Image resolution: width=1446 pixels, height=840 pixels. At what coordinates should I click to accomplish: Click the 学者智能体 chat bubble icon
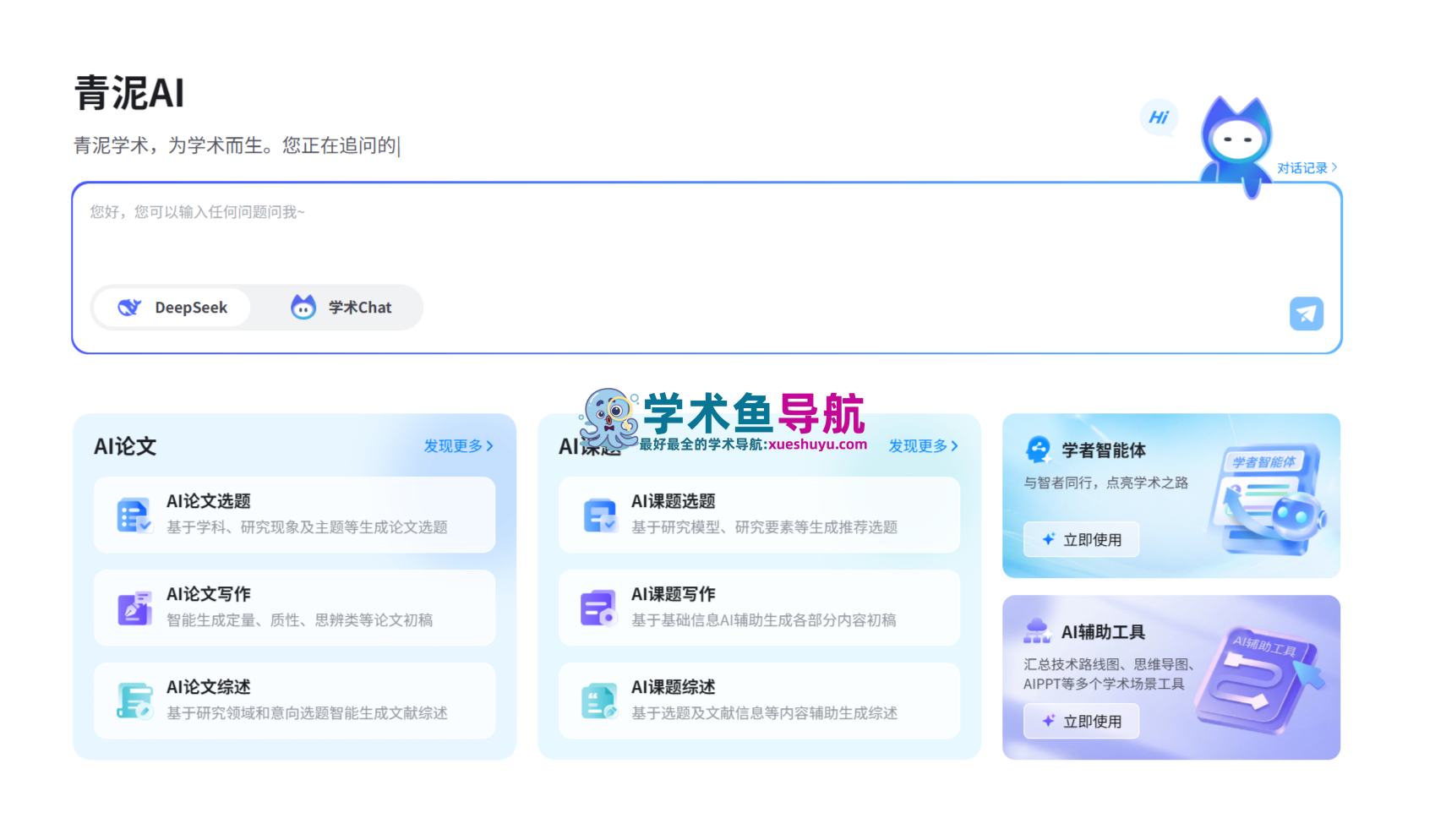(x=1039, y=450)
